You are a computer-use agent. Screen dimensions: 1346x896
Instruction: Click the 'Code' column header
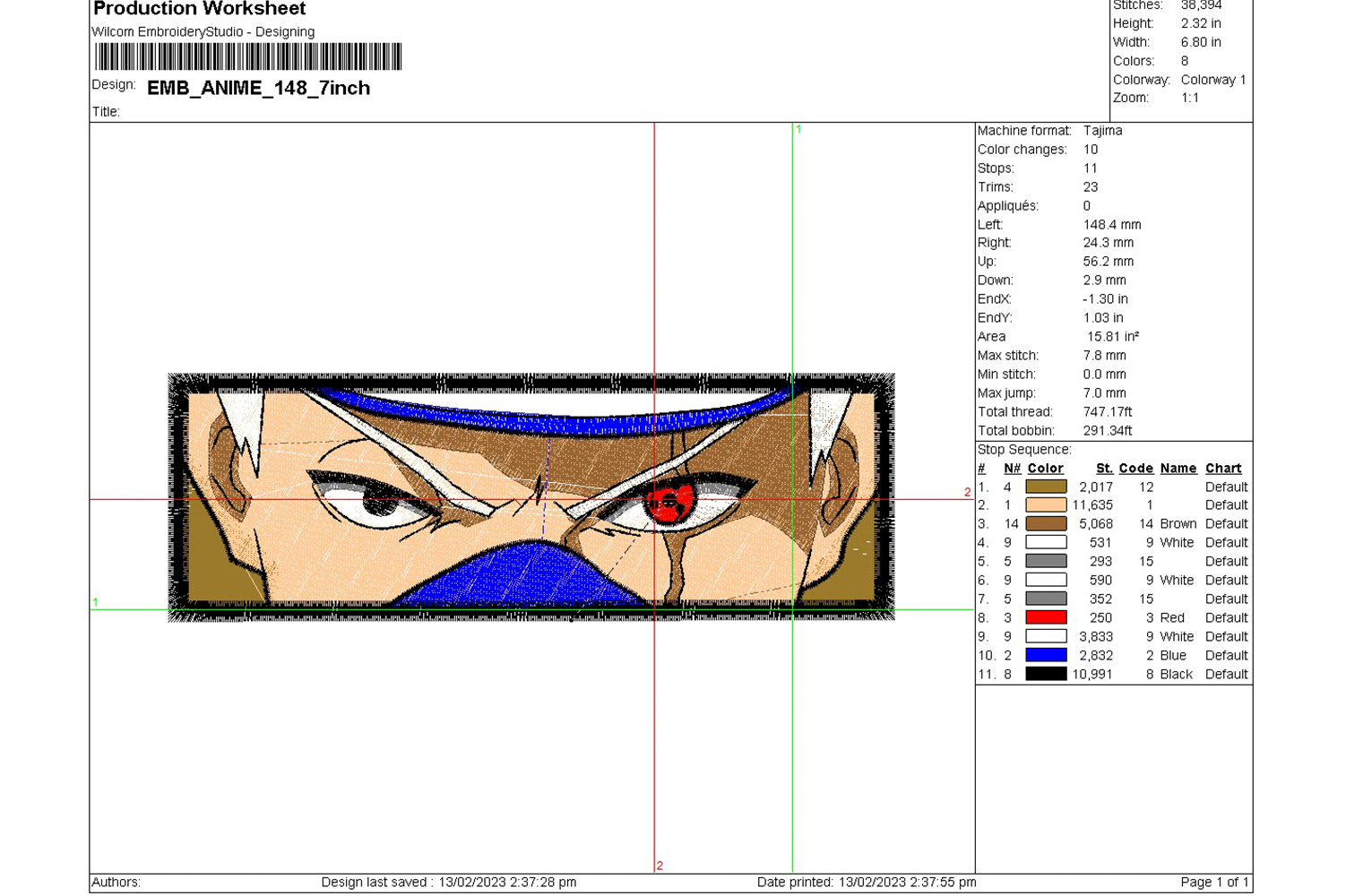(x=1135, y=469)
